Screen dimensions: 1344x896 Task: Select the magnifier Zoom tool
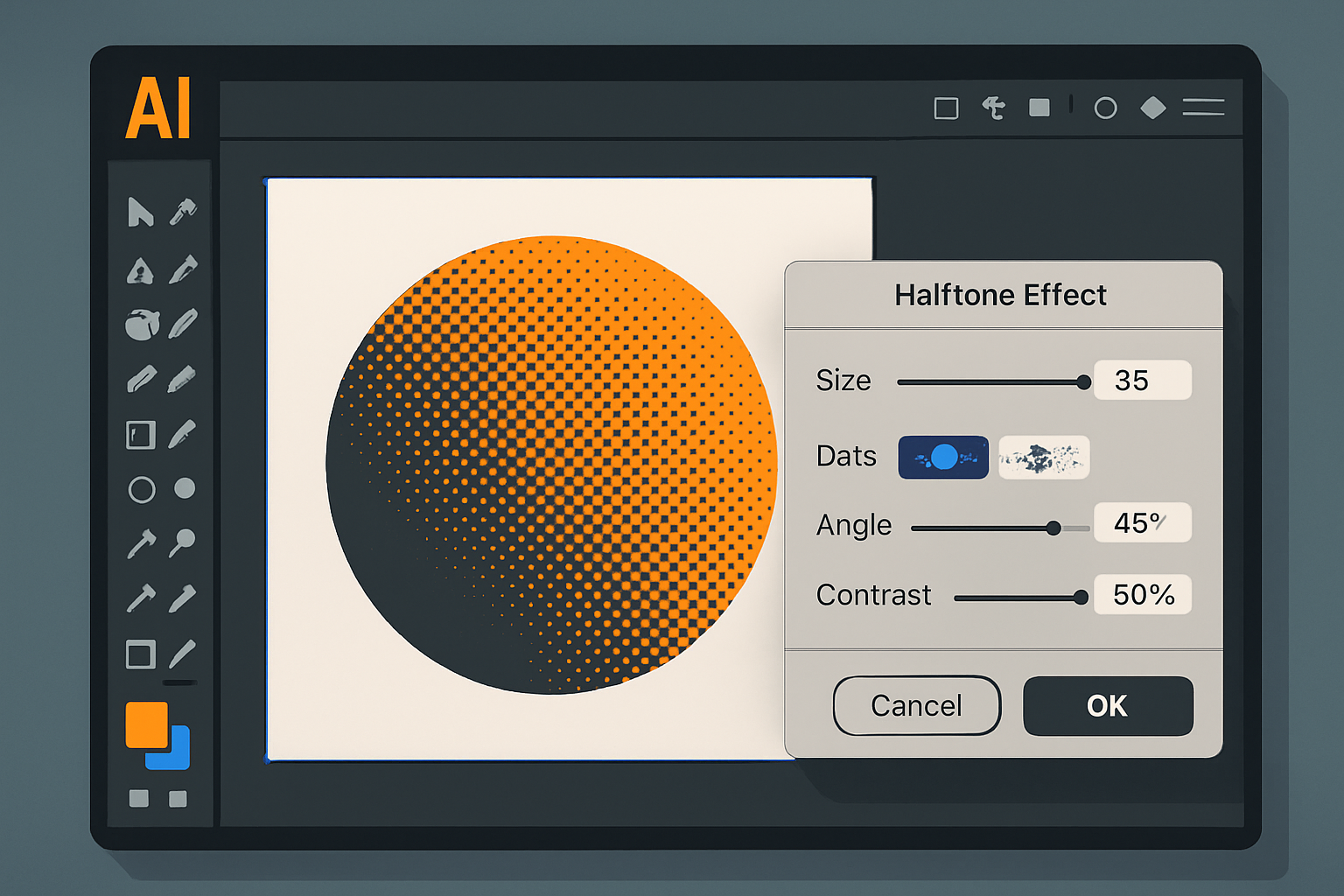[182, 542]
